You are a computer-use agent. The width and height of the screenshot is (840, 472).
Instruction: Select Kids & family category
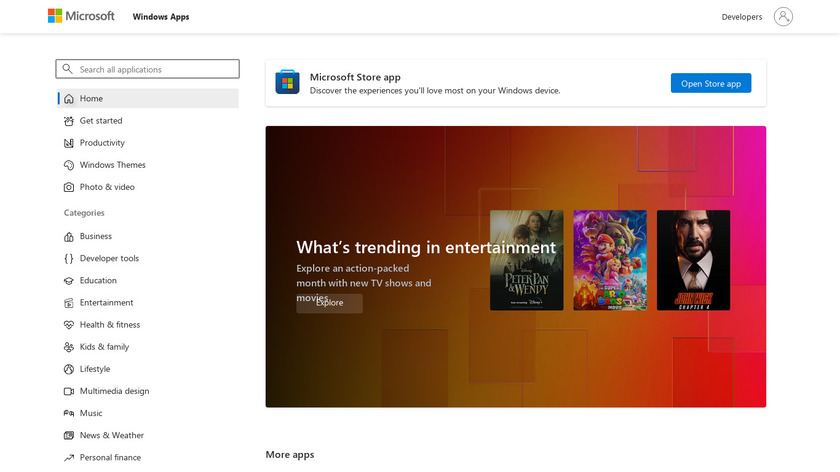[148, 347]
